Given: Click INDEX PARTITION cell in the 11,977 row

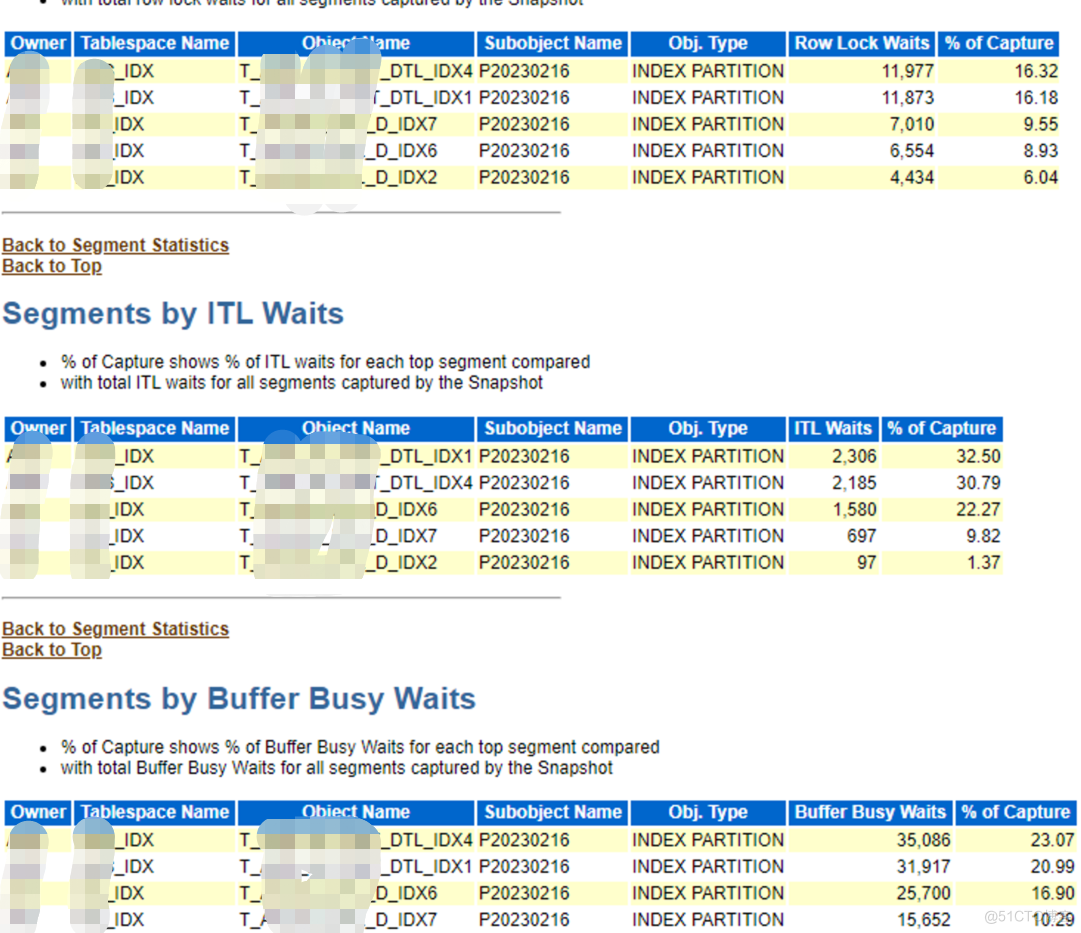Looking at the screenshot, I should [708, 71].
